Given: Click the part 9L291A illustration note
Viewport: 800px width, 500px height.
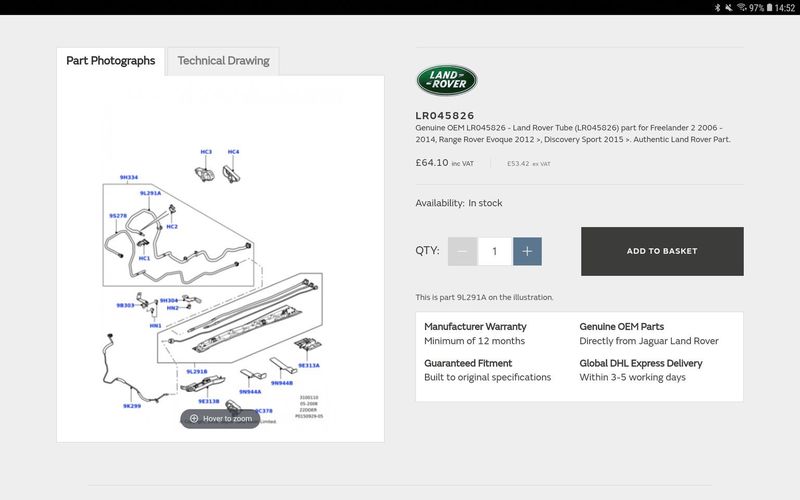Looking at the screenshot, I should pos(484,297).
